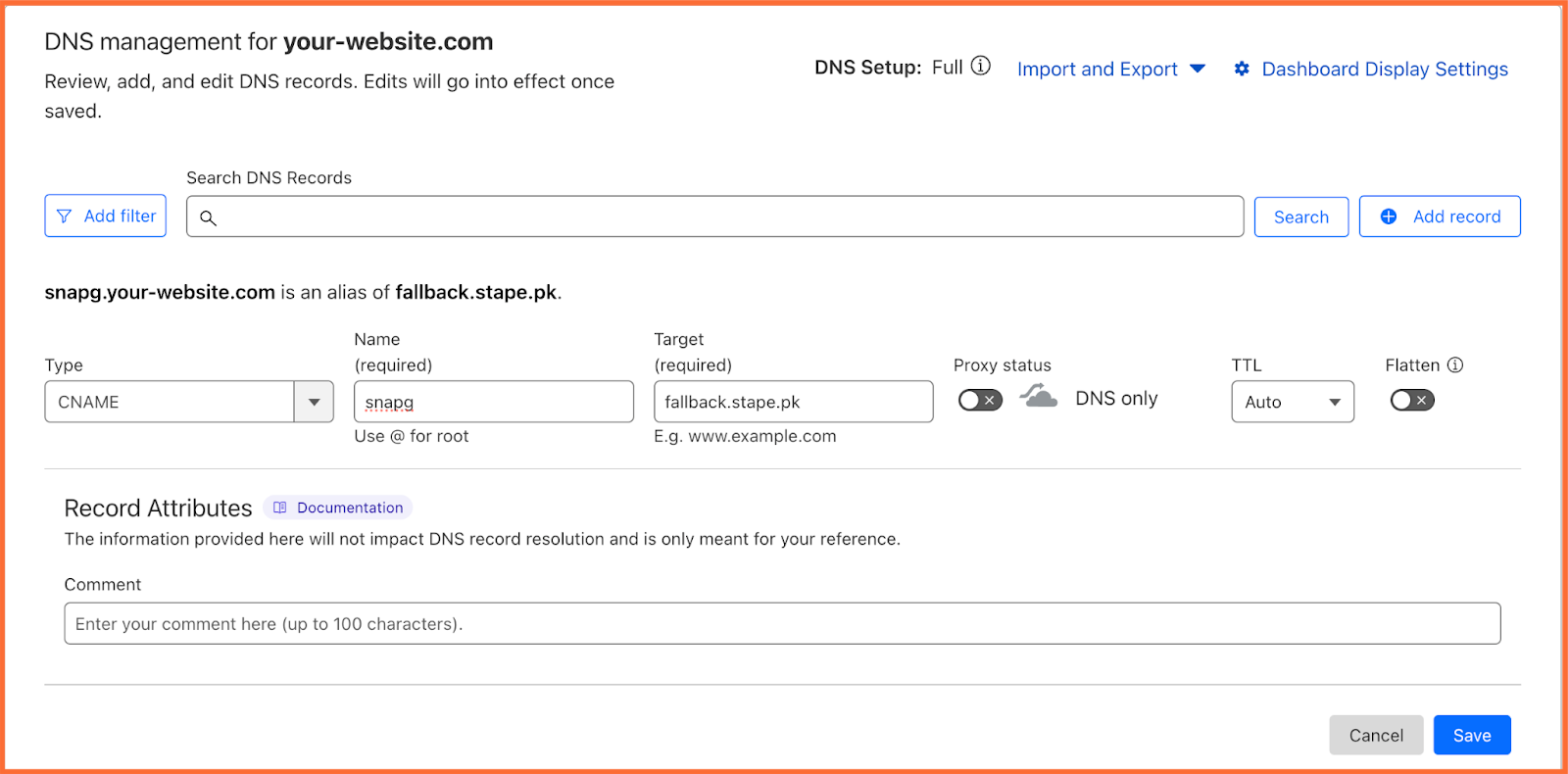This screenshot has height=774, width=1568.
Task: Click the gray proxy cloud icon
Action: (x=1039, y=397)
